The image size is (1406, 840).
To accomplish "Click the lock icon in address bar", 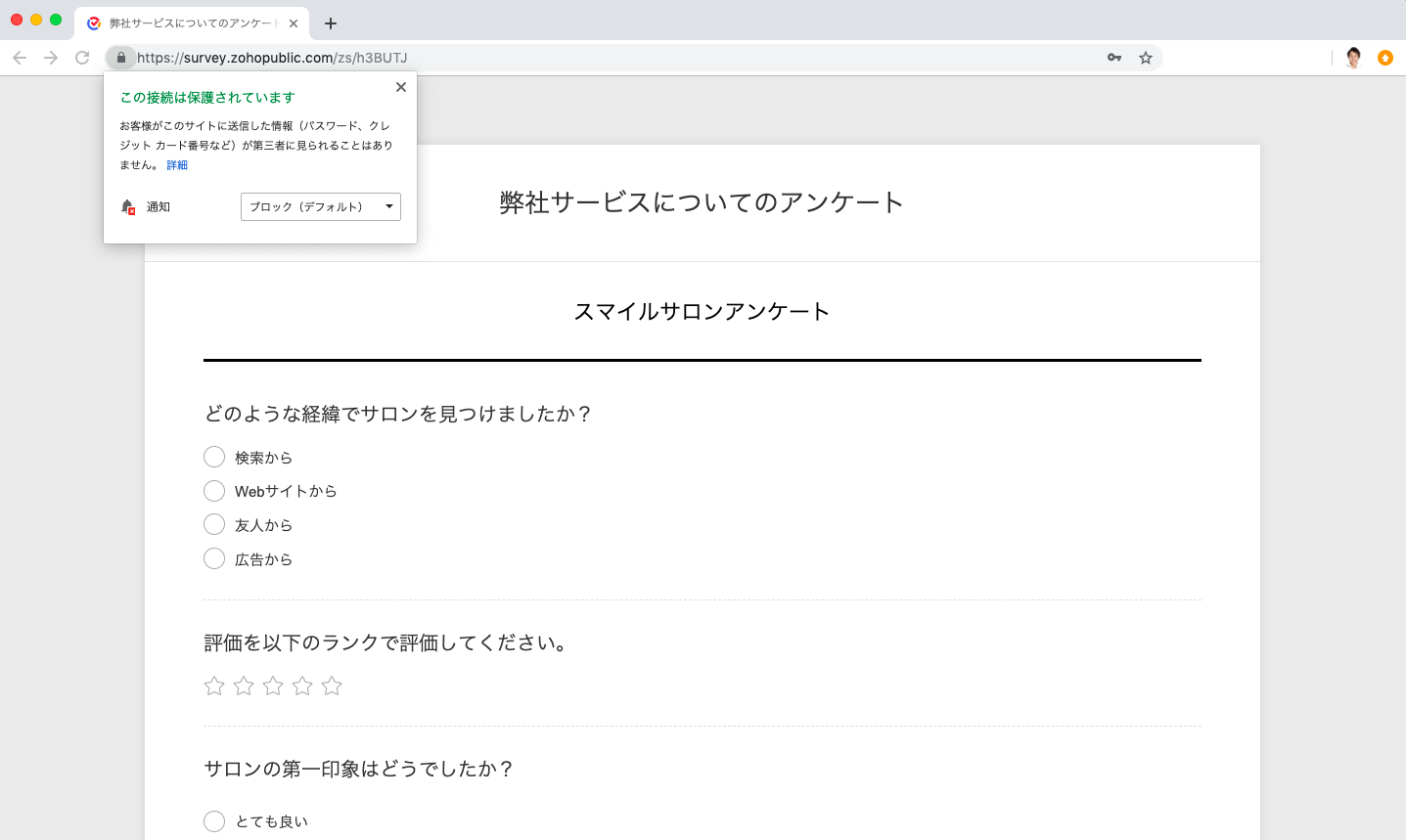I will [120, 58].
